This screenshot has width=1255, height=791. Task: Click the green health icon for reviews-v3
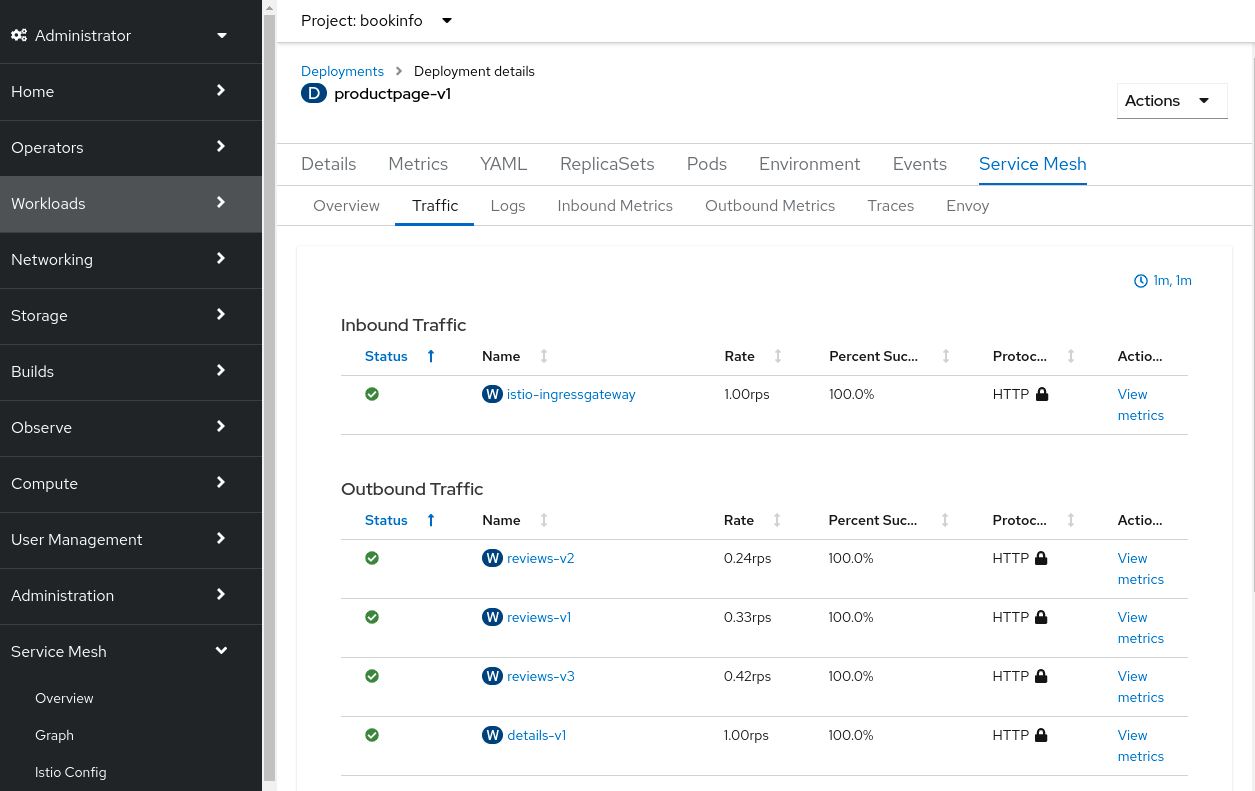pos(372,676)
